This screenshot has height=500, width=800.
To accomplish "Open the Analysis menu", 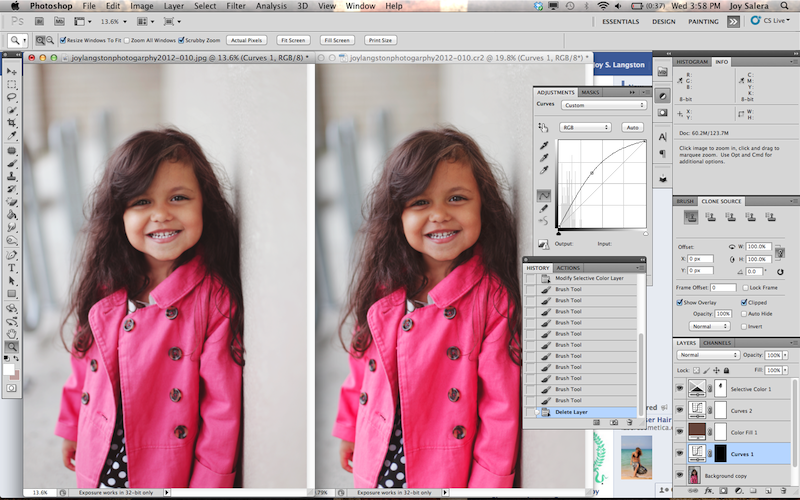I will (x=271, y=6).
